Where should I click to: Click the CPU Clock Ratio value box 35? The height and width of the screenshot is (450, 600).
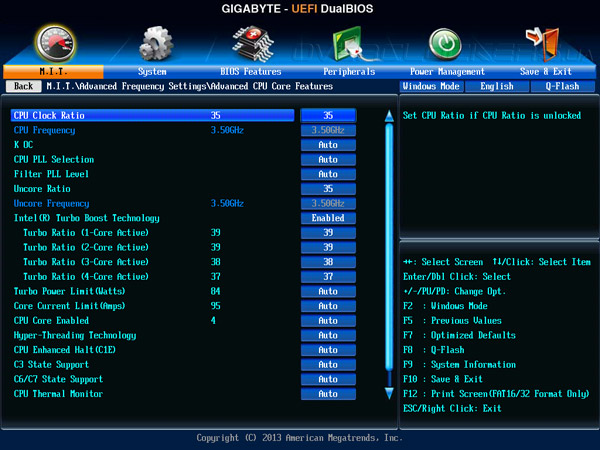click(328, 115)
